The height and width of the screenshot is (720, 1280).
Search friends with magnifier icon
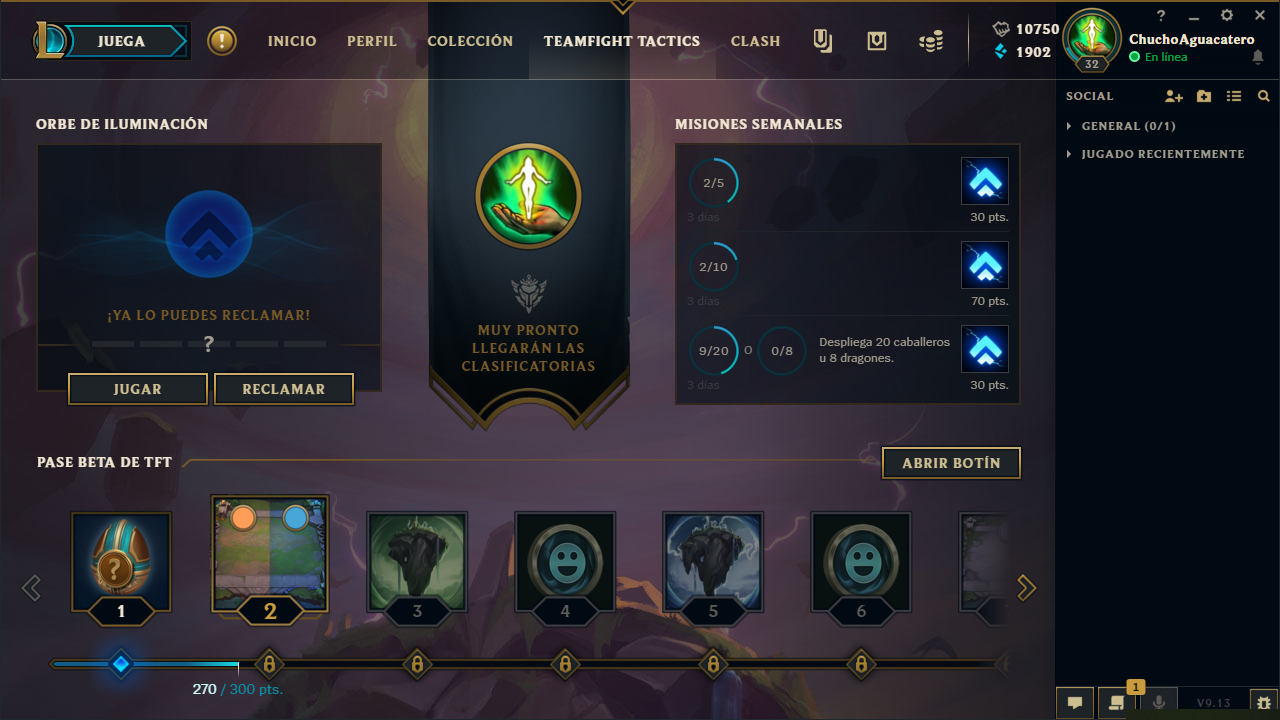click(x=1264, y=96)
